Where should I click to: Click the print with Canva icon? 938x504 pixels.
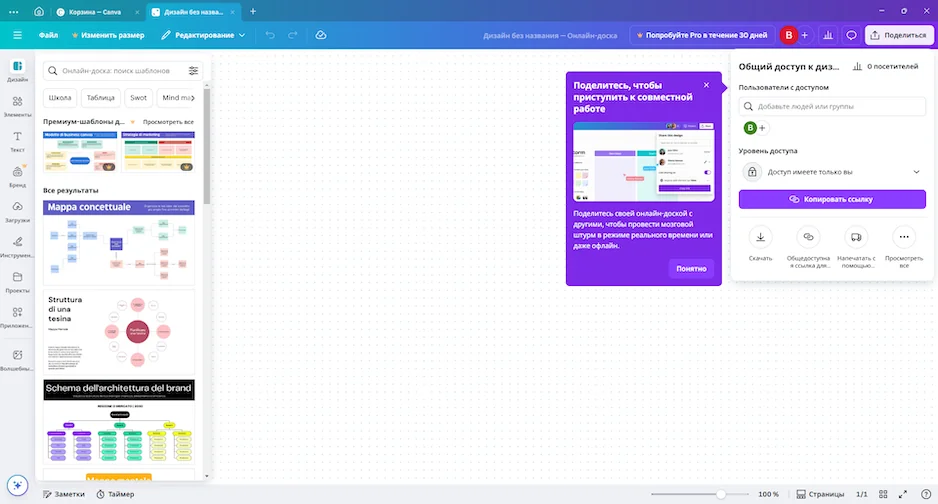click(x=856, y=237)
